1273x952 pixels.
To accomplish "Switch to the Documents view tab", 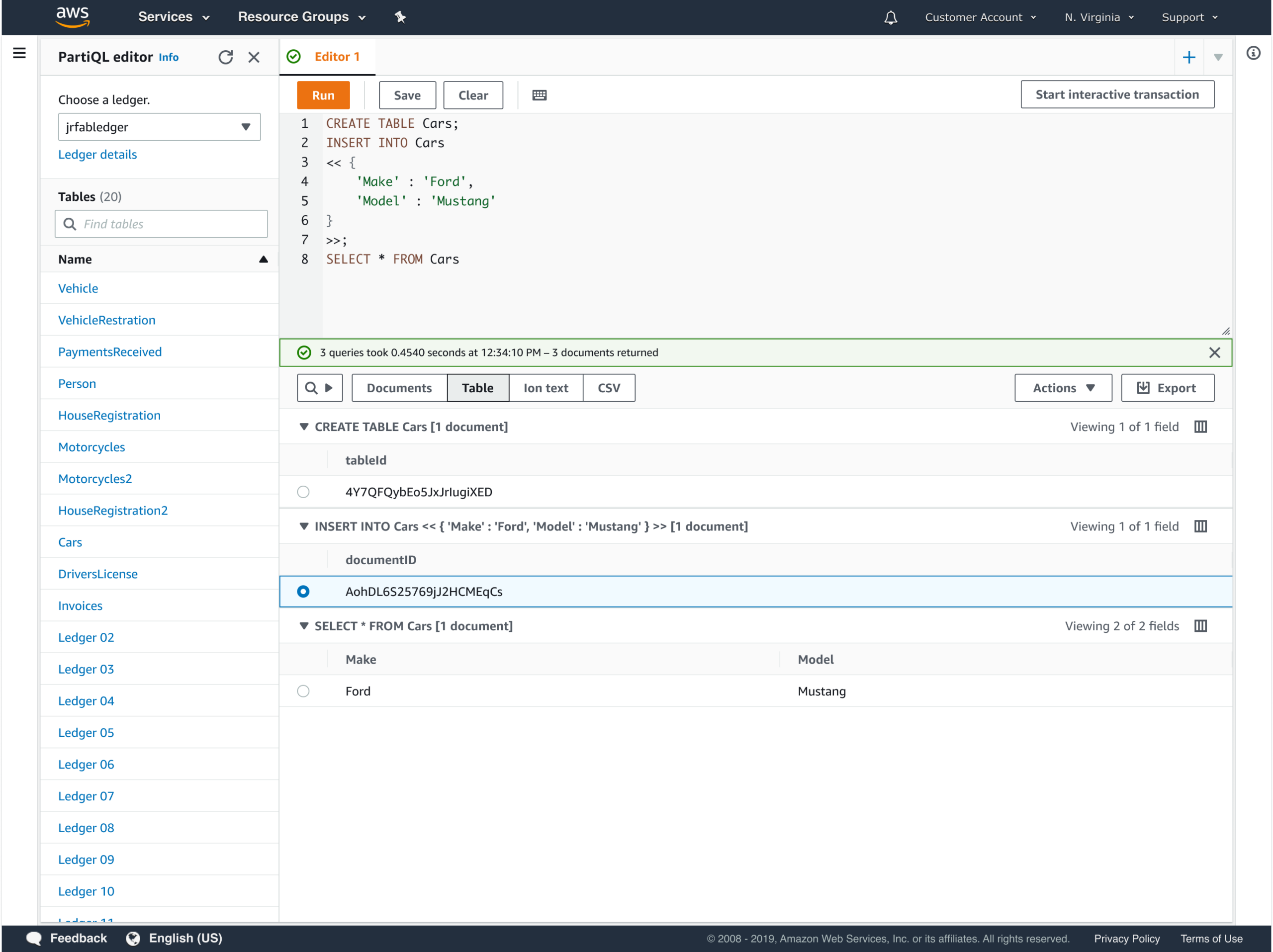I will [399, 388].
